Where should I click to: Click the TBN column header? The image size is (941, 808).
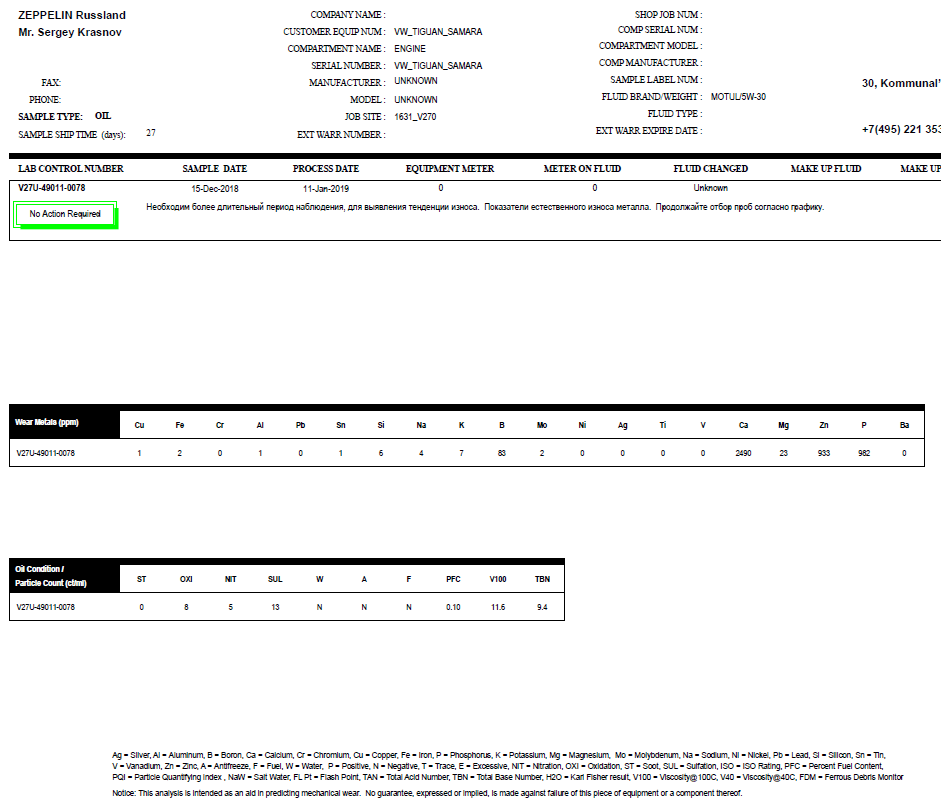pos(543,579)
